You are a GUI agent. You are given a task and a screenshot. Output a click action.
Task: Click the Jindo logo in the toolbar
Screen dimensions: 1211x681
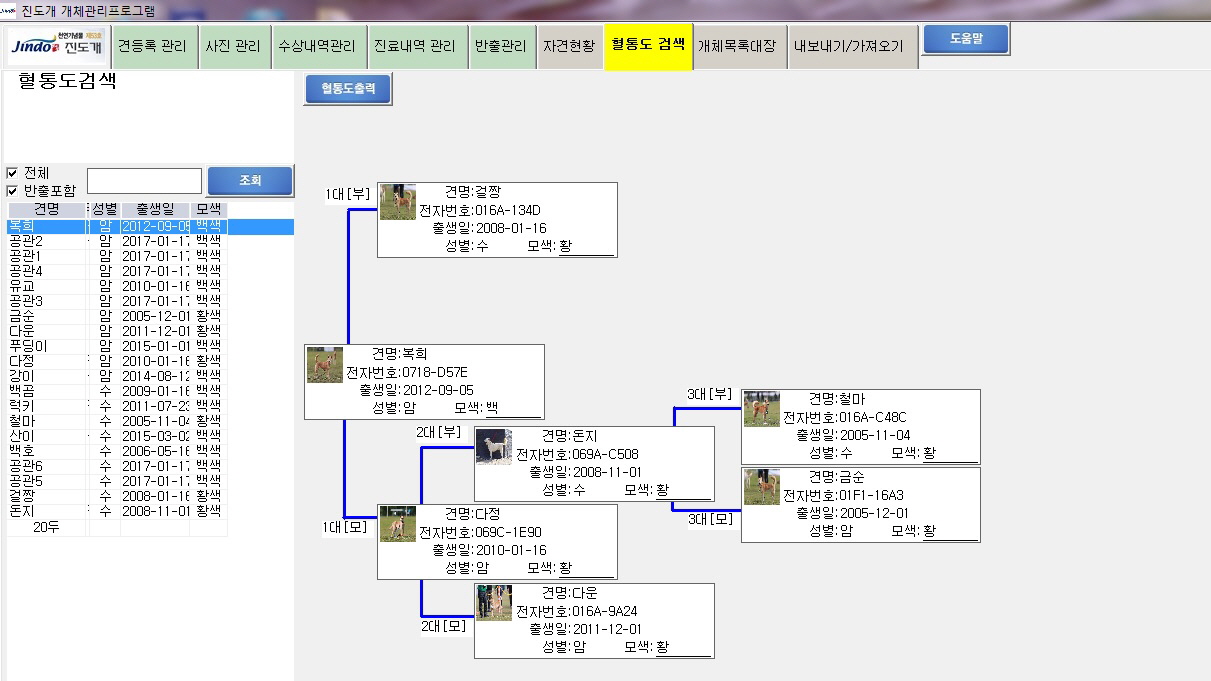click(x=55, y=45)
